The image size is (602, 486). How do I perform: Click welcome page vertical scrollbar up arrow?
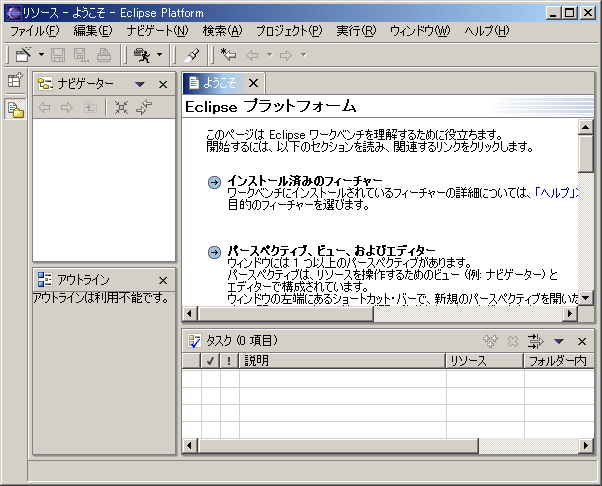click(586, 127)
